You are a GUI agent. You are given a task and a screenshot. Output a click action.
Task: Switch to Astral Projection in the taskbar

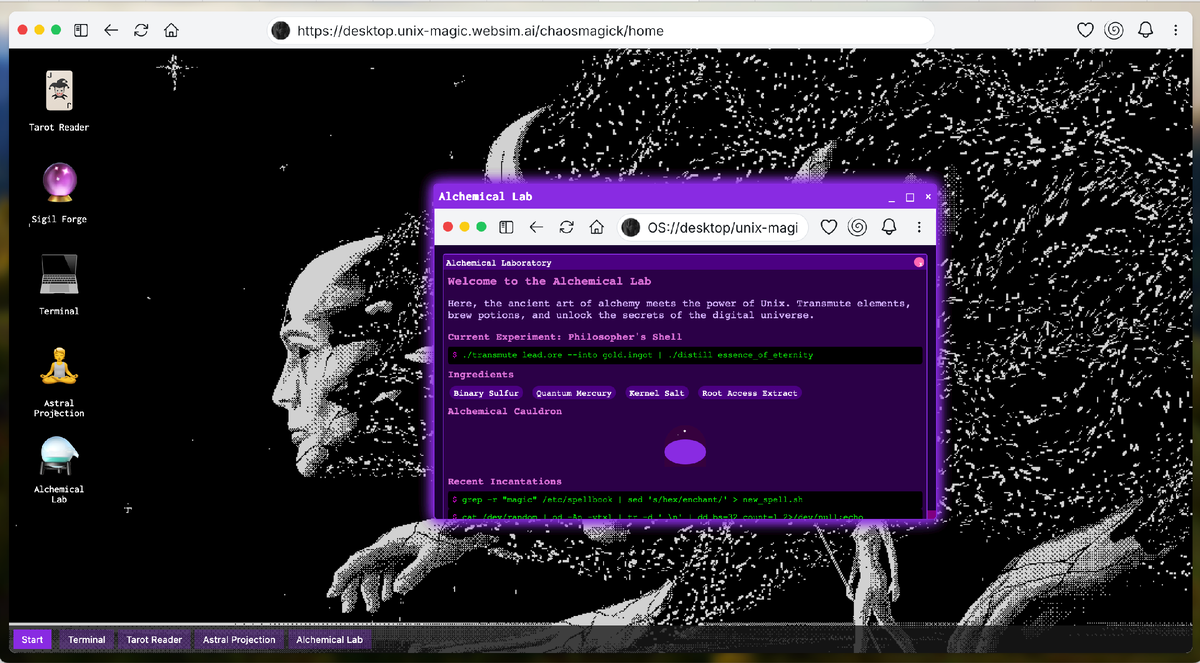pyautogui.click(x=239, y=640)
